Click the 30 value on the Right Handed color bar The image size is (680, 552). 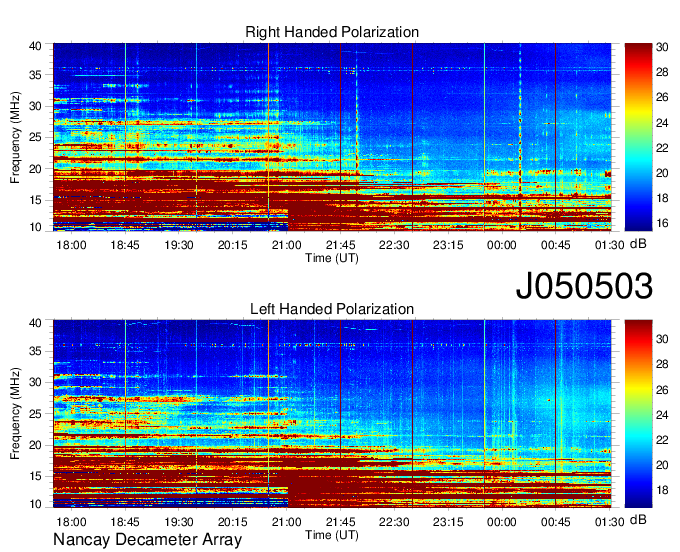coord(662,47)
